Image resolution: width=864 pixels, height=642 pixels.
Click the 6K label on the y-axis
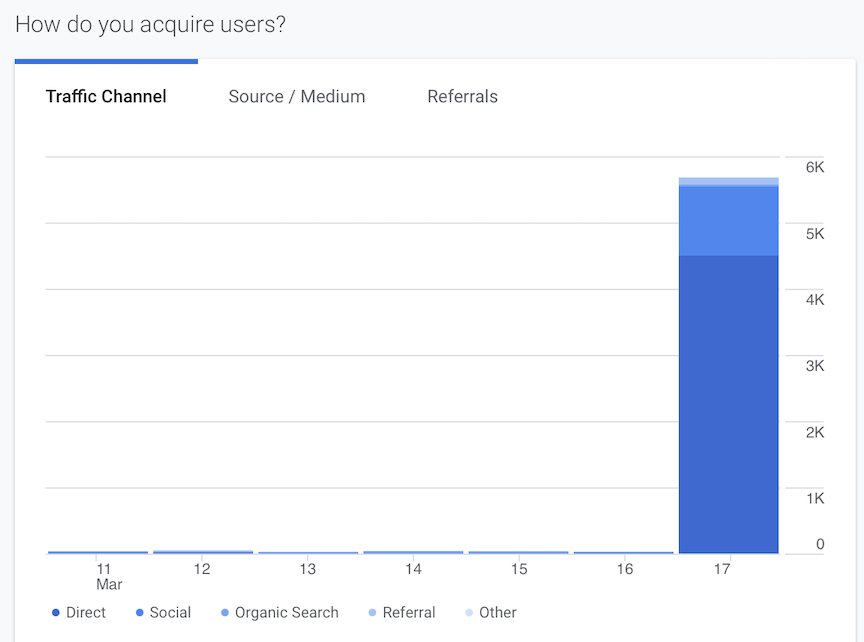(815, 168)
